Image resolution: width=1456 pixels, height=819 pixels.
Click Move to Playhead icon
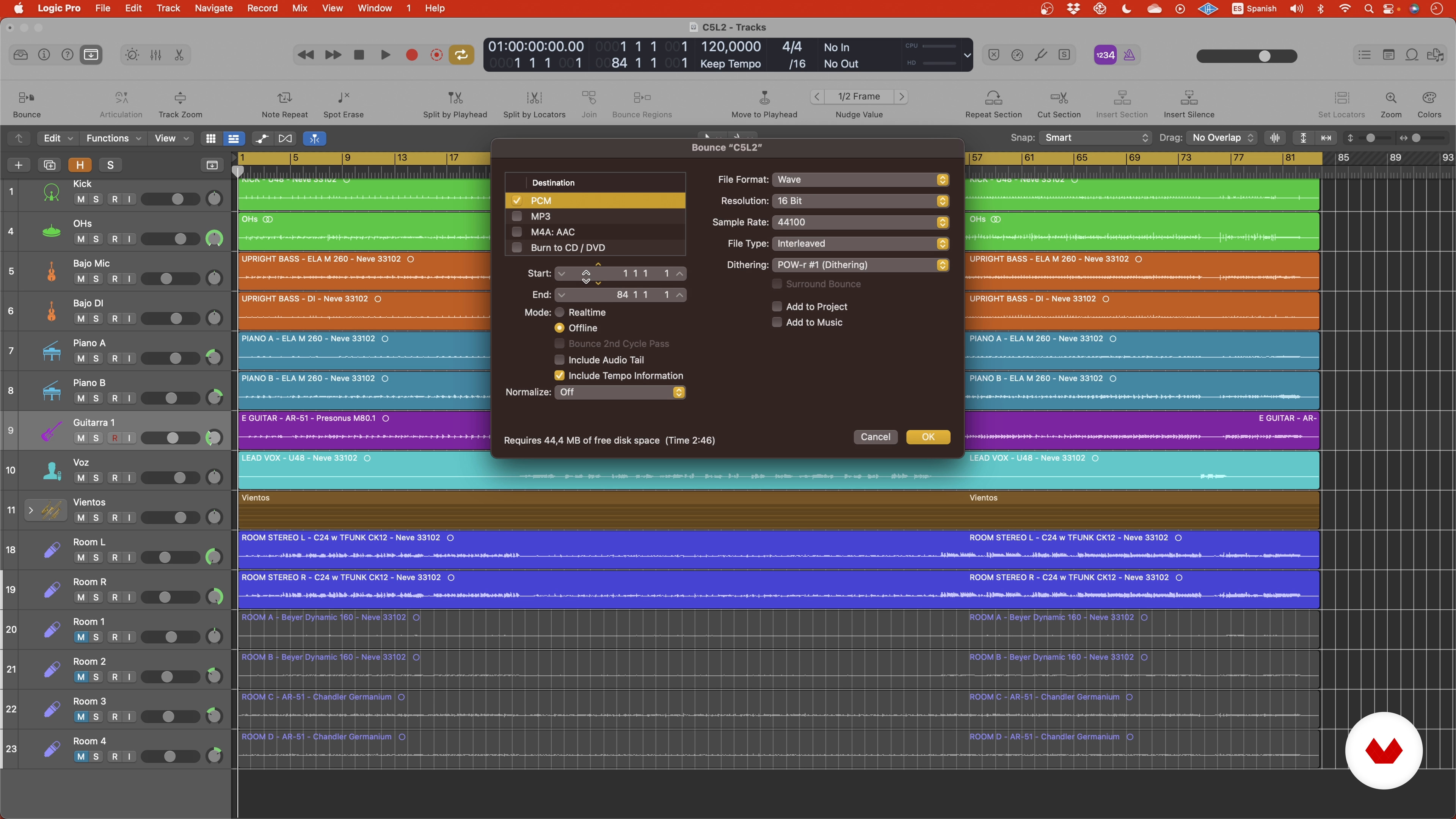764,98
